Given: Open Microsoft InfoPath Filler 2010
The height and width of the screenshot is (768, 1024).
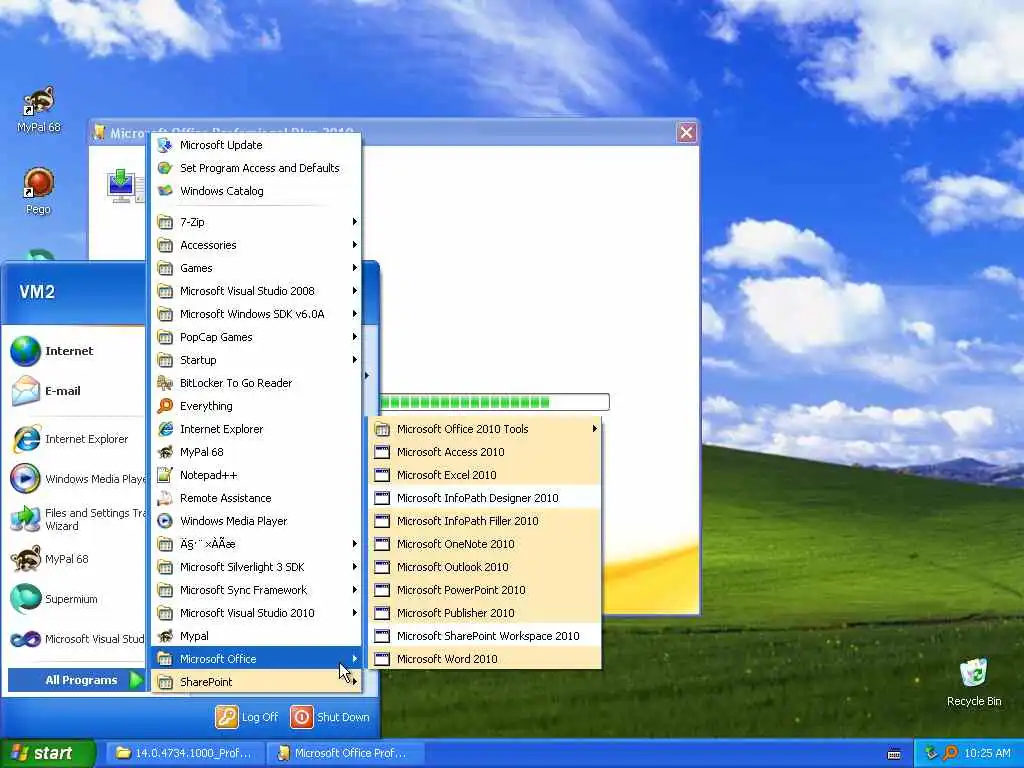Looking at the screenshot, I should coord(485,521).
